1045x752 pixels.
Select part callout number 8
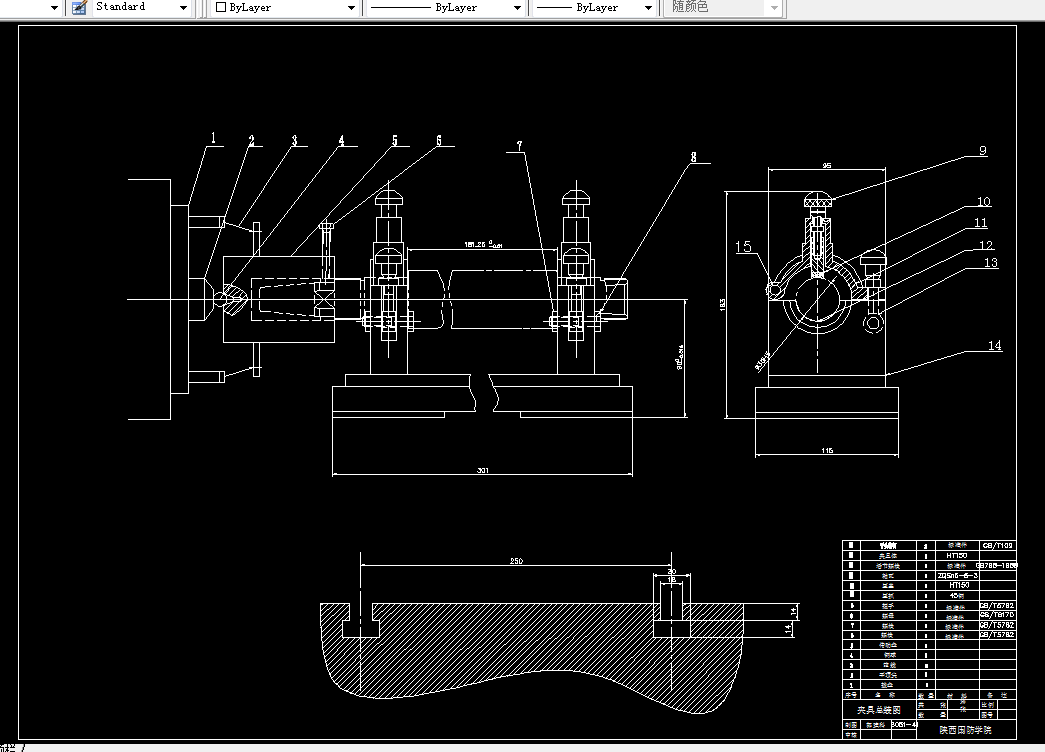[693, 157]
